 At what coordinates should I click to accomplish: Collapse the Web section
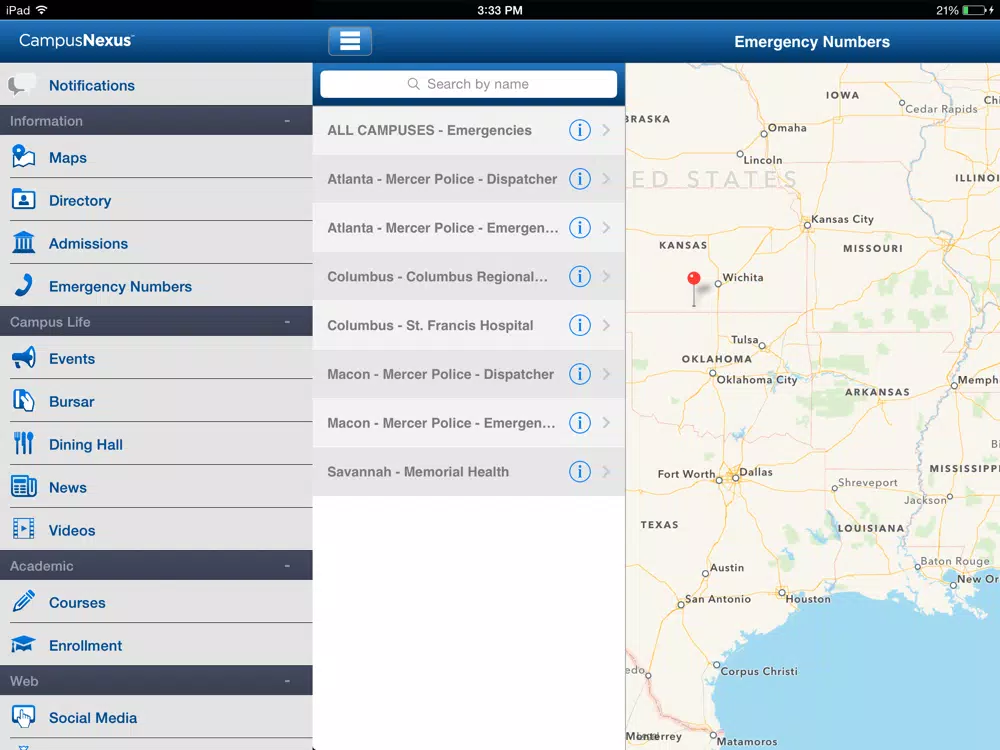coord(287,681)
